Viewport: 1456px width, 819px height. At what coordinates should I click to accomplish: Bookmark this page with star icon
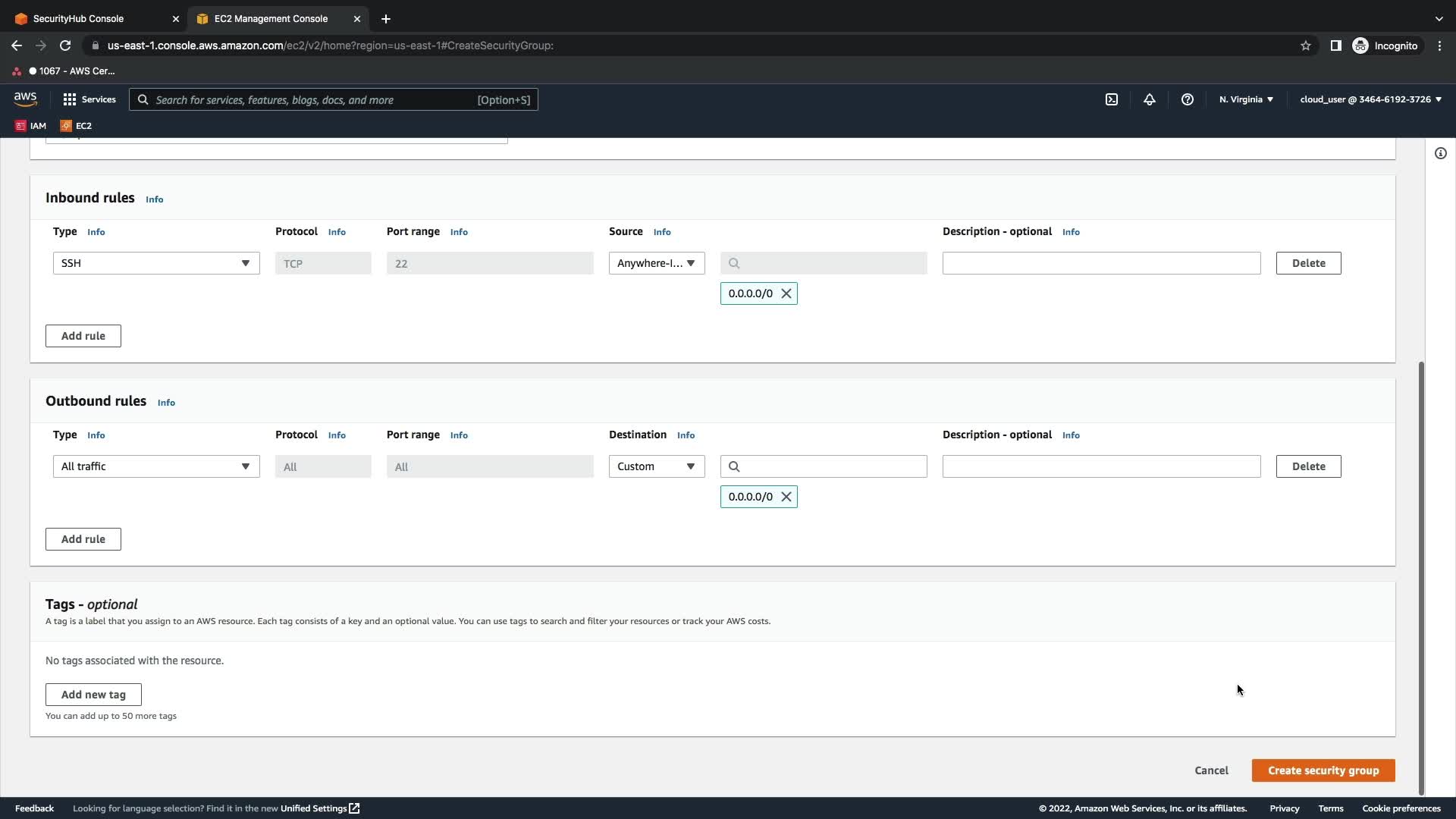[1306, 45]
